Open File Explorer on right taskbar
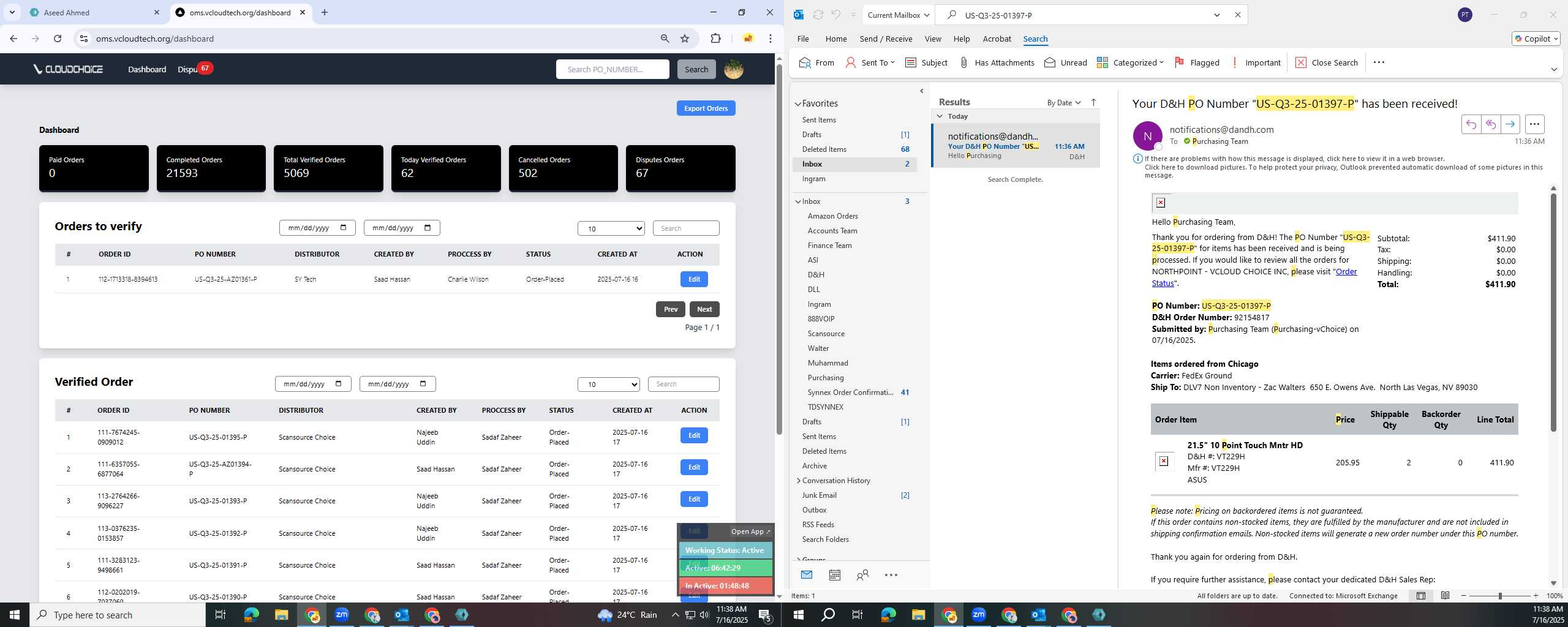 point(918,615)
